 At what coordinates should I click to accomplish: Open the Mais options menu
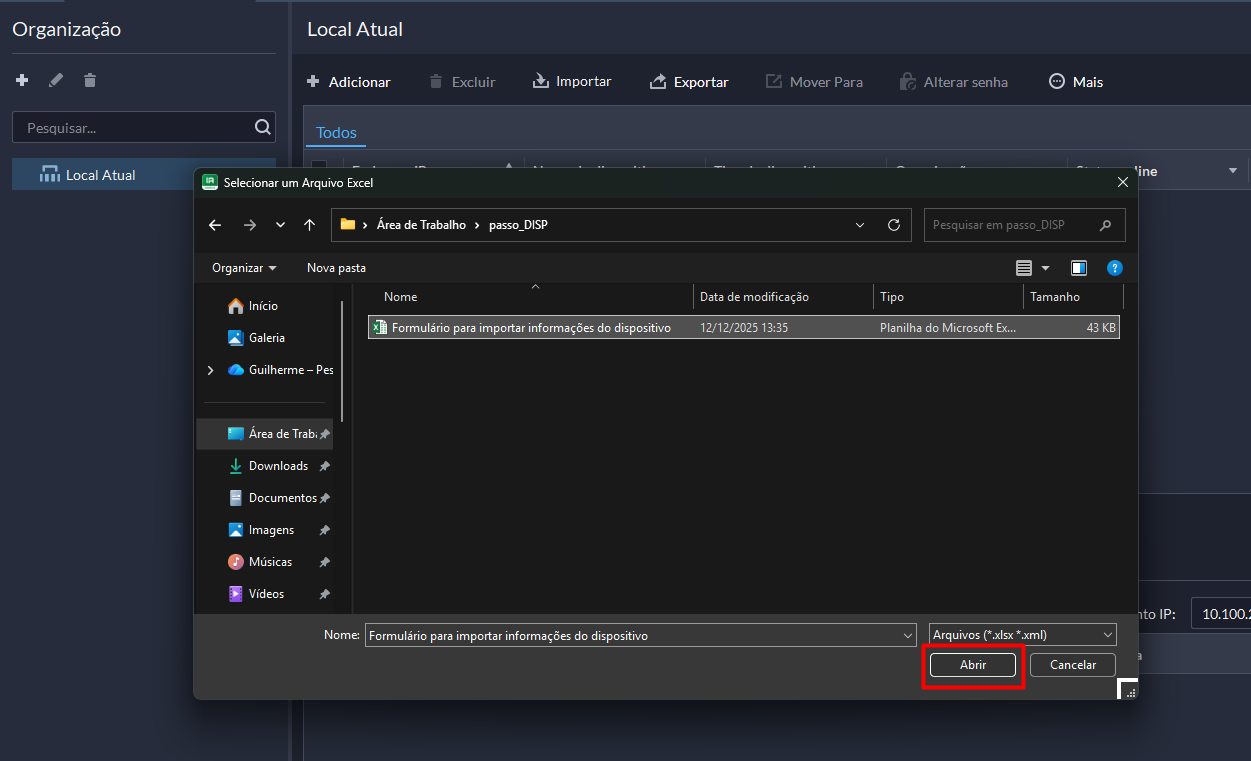click(x=1076, y=82)
